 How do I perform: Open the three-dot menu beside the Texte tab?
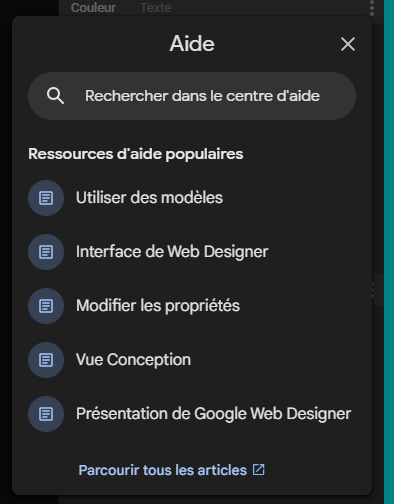[x=372, y=8]
